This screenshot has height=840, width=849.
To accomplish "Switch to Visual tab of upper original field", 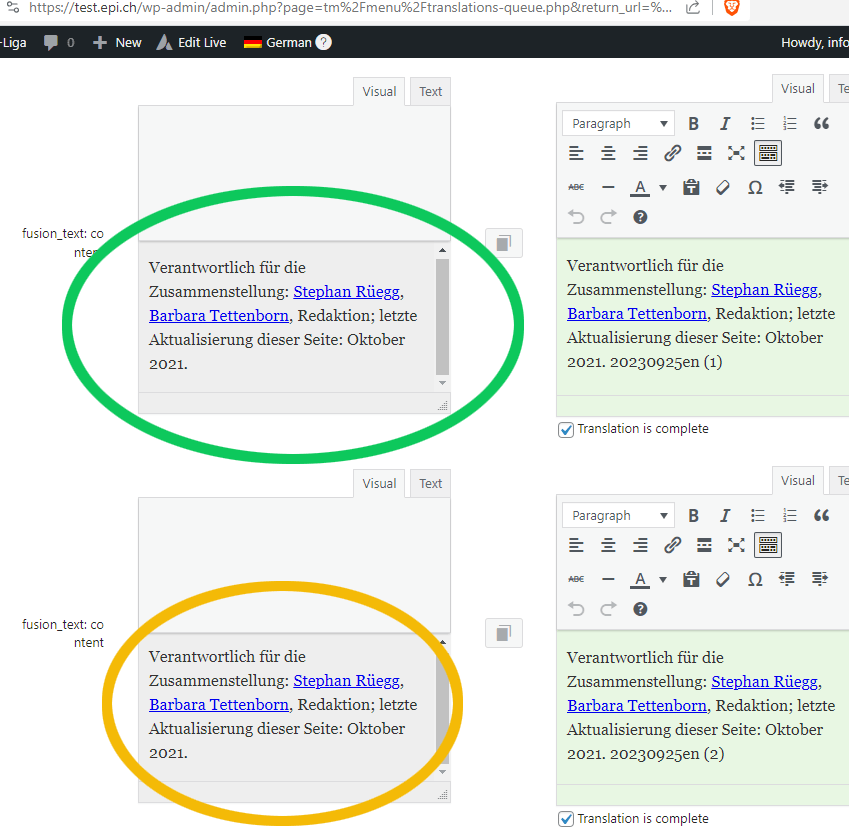I will (x=379, y=92).
